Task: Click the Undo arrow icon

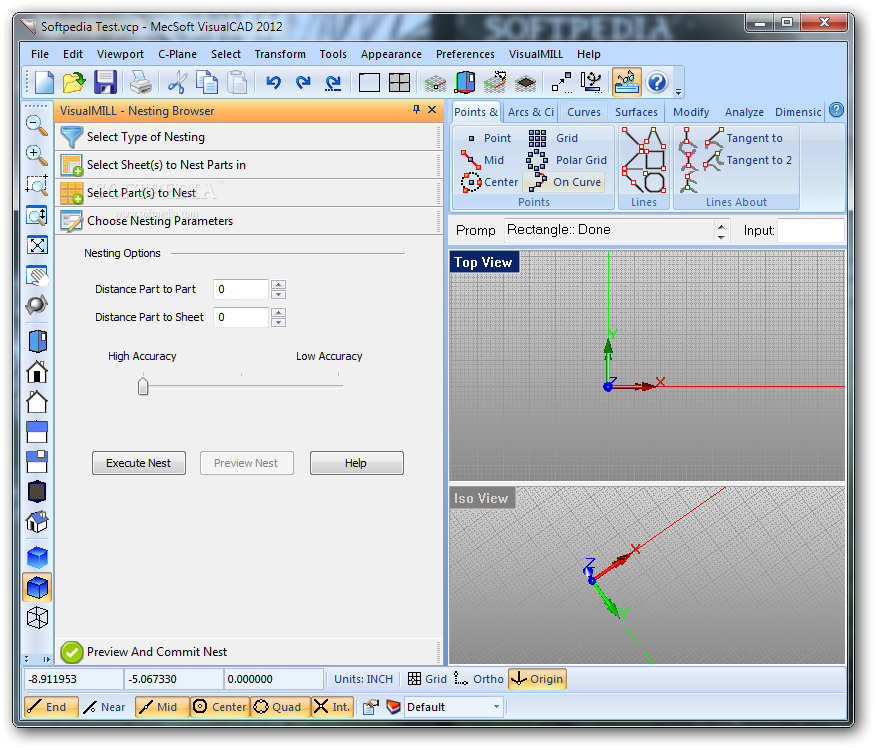Action: click(273, 83)
